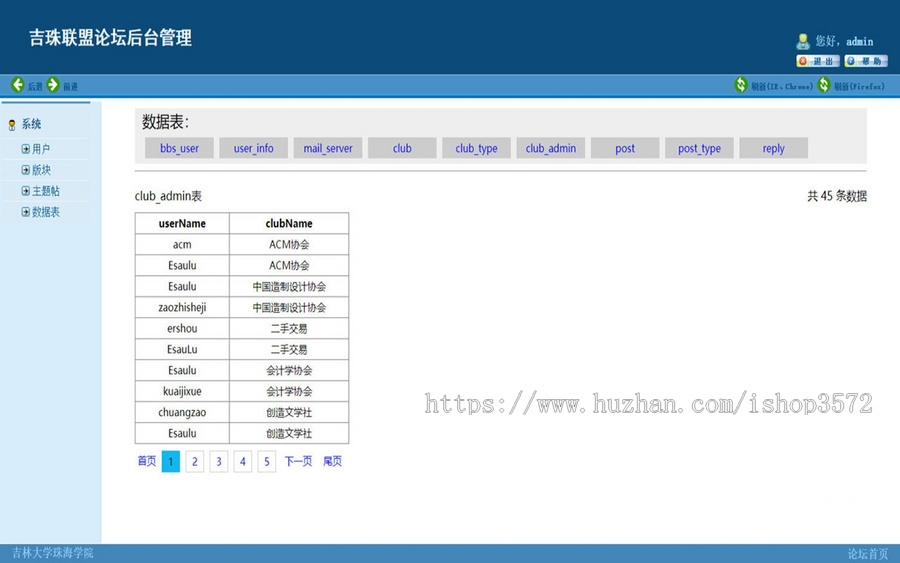Viewport: 900px width, 563px height.
Task: Click the 尾页 last page link
Action: pos(332,461)
